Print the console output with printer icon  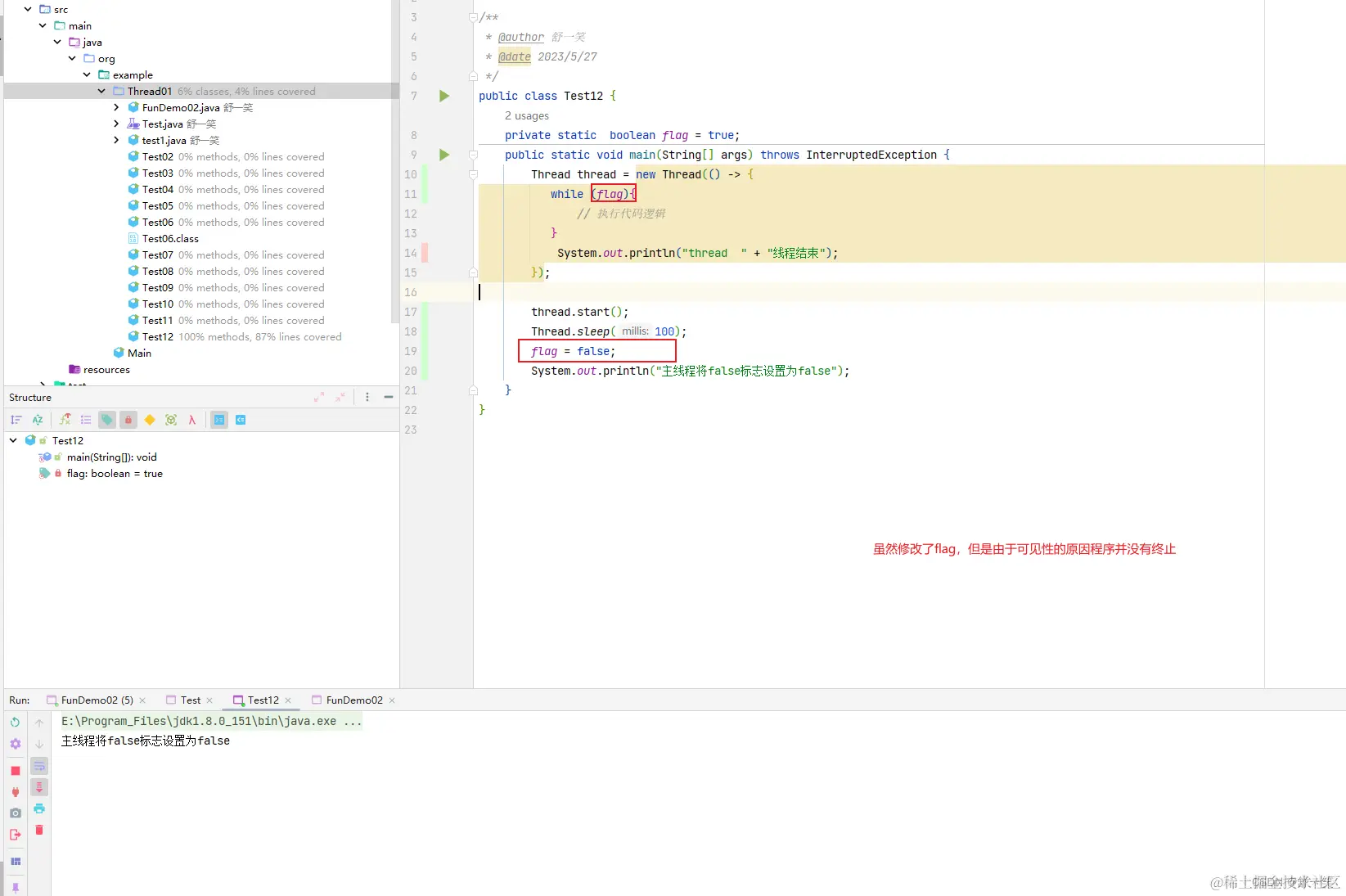(x=39, y=808)
